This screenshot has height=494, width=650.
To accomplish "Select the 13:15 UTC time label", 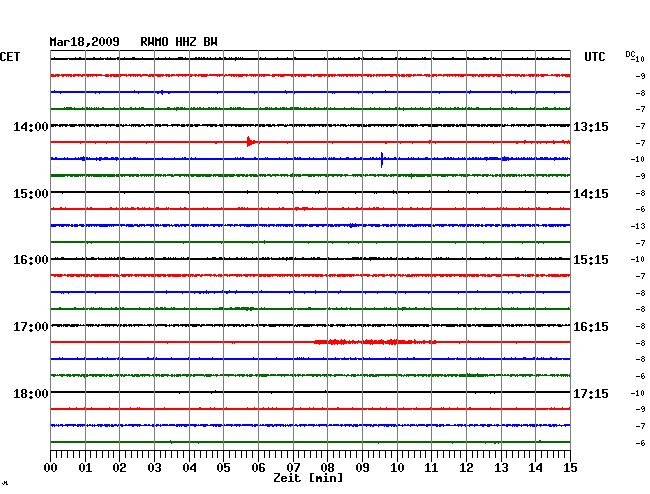I will click(591, 127).
